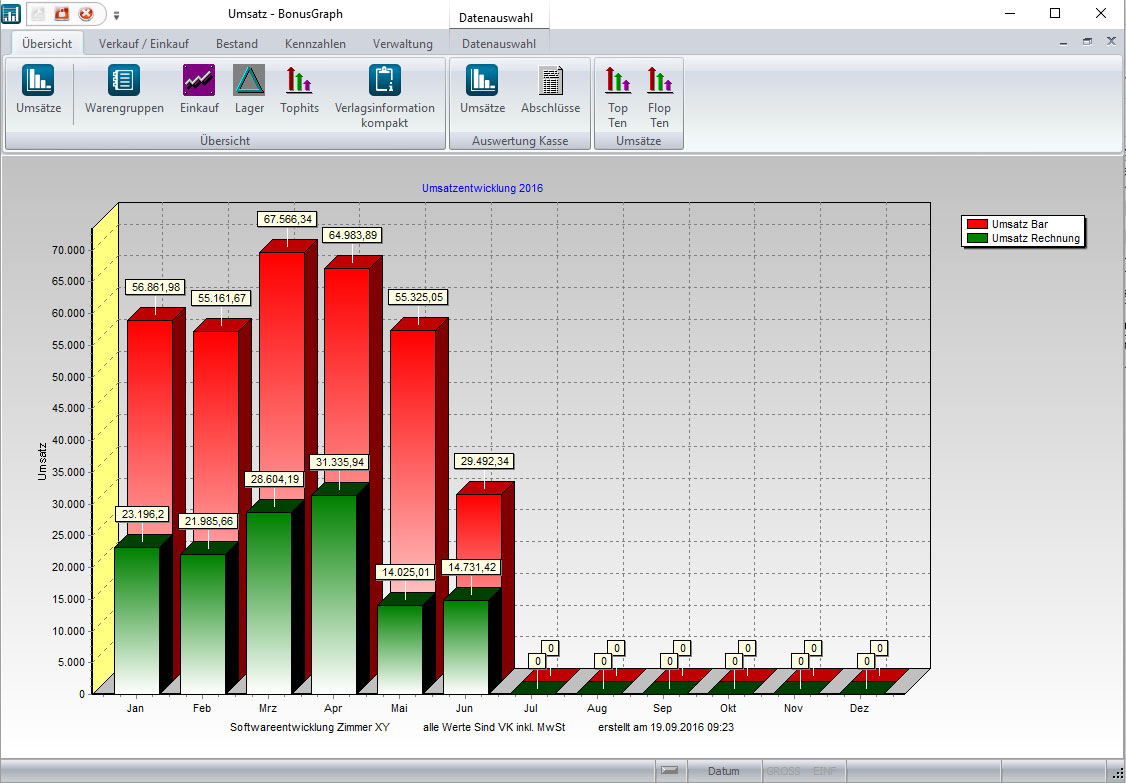
Task: Click the Datum status bar field
Action: point(724,771)
